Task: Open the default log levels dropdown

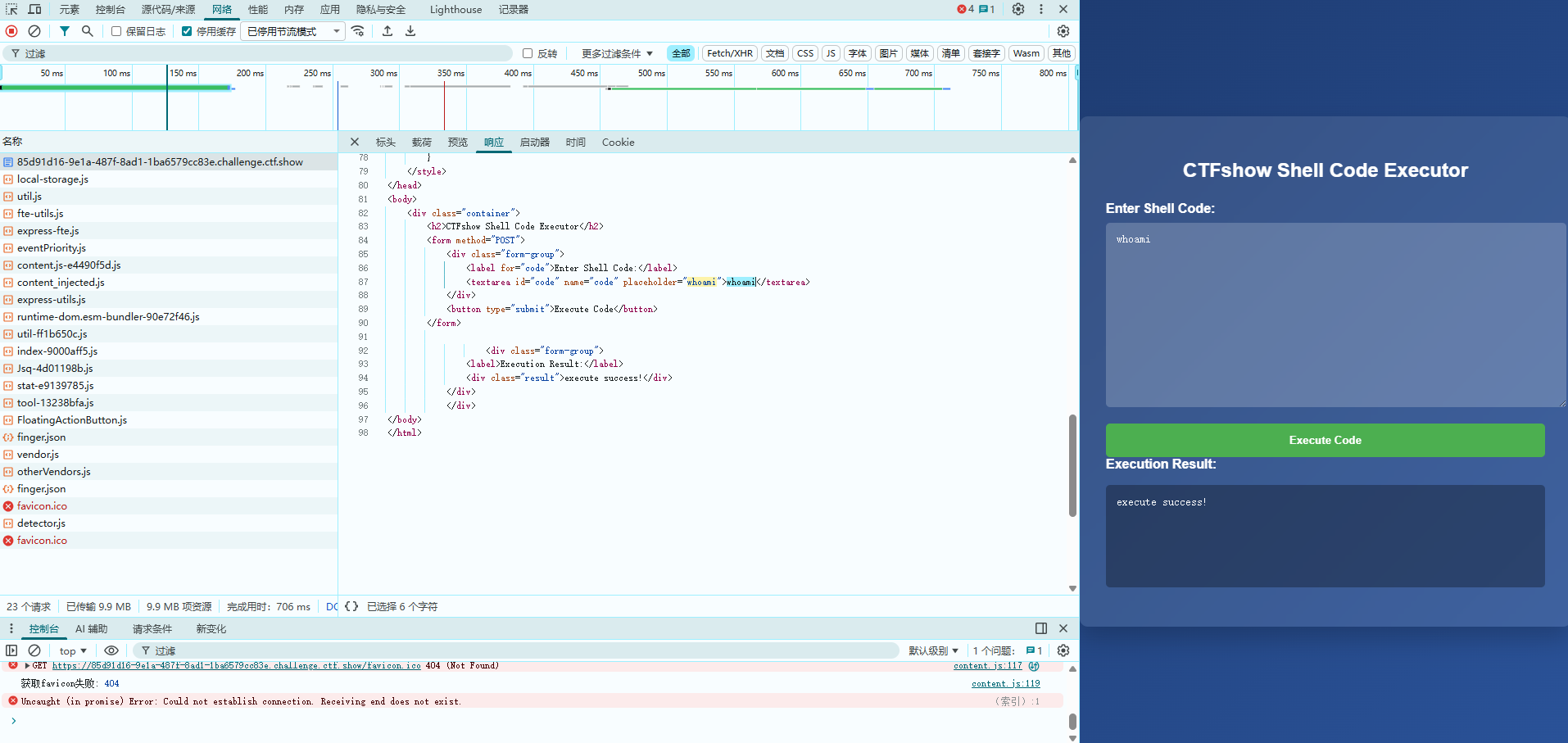Action: (x=933, y=650)
